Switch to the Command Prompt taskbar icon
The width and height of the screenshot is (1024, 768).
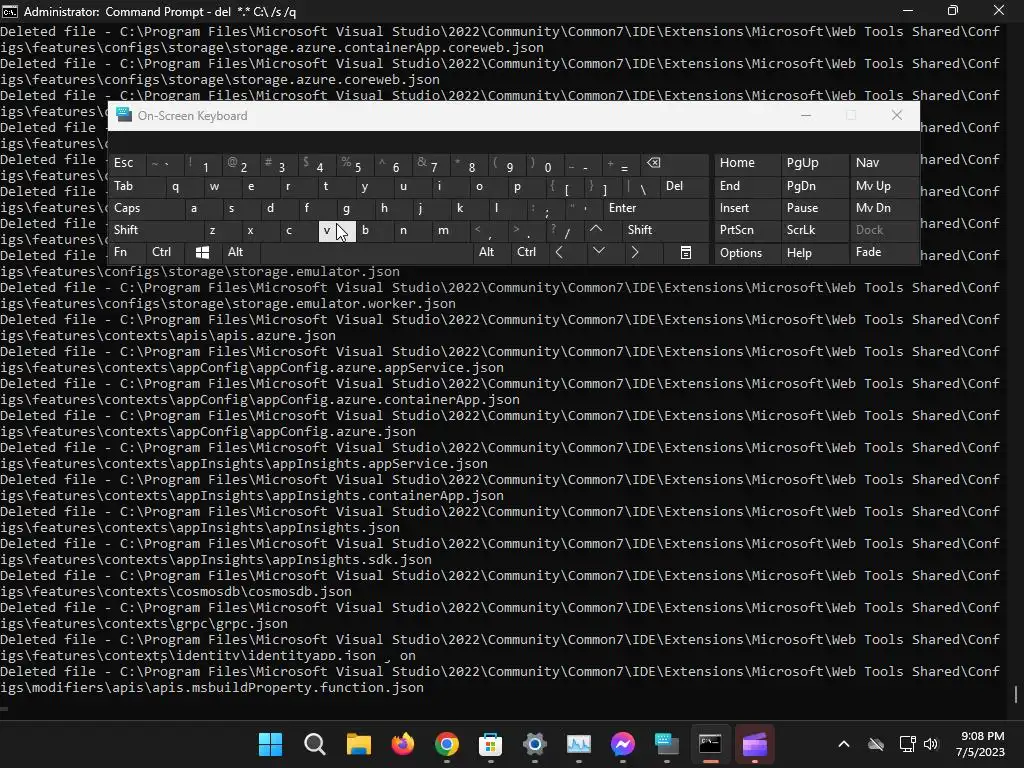click(x=710, y=744)
